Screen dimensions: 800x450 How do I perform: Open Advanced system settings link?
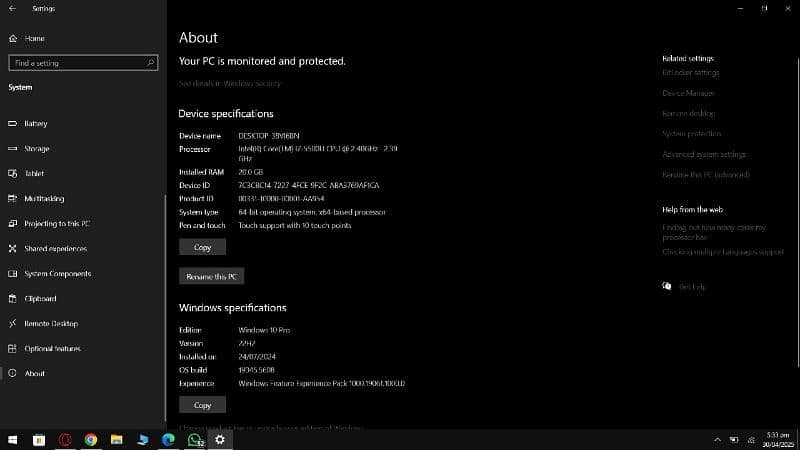(x=704, y=154)
